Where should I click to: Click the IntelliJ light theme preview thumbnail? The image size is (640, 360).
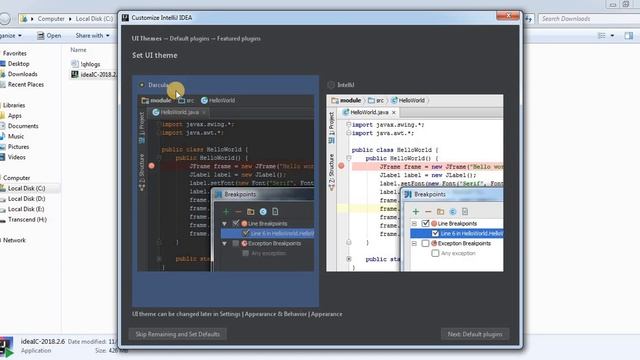tap(415, 183)
